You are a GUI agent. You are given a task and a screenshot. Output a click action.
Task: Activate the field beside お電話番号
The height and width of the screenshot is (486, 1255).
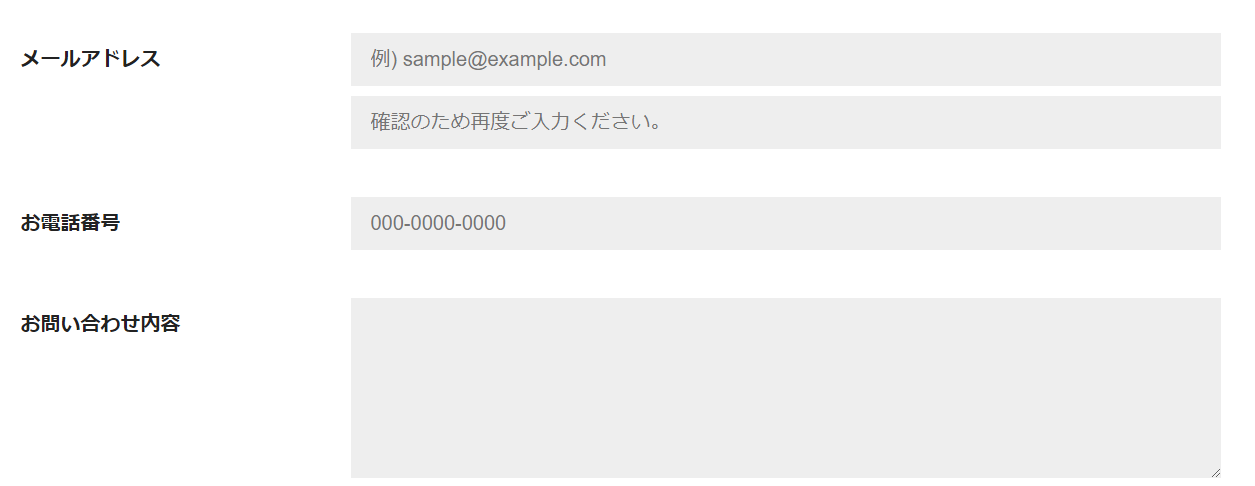tap(785, 223)
